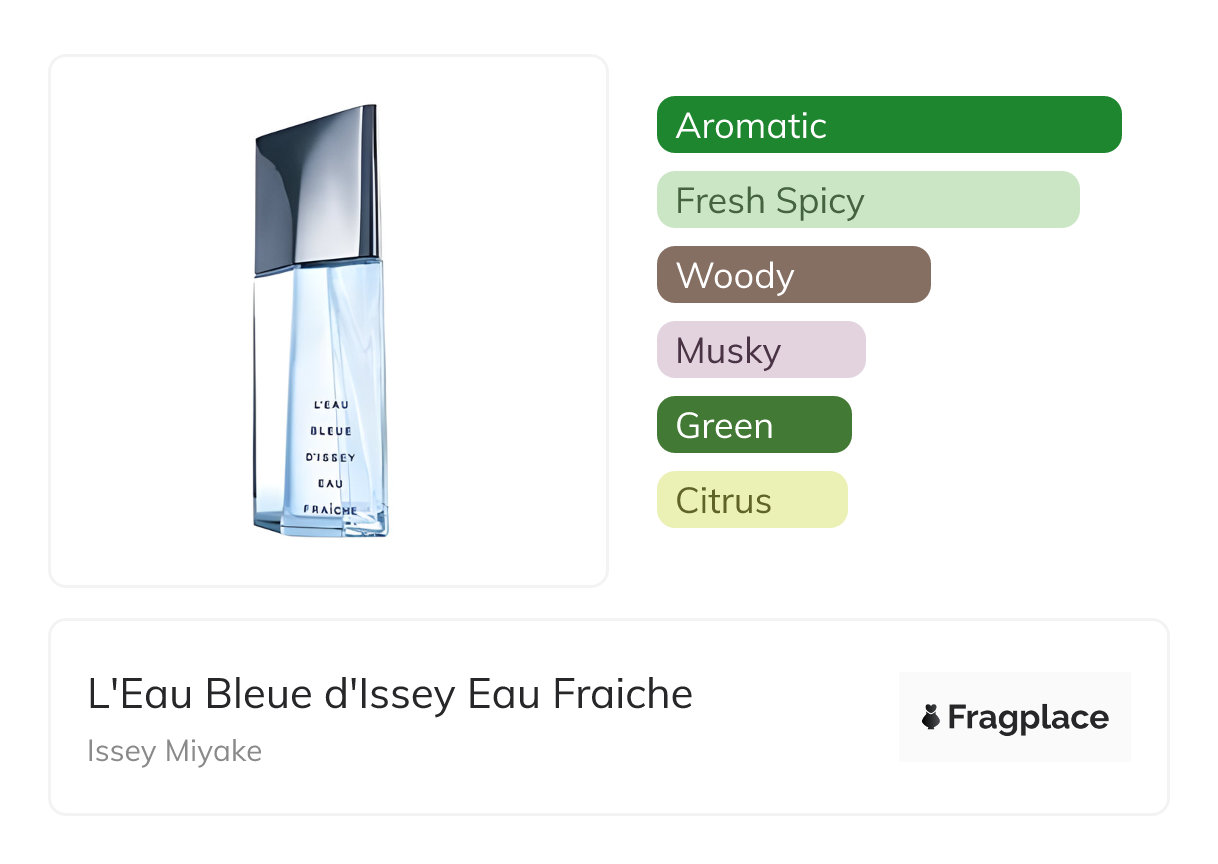Open the L'Eau Bleue d'Issey Eau Fraiche title
Screen dimensions: 1218x864
point(390,694)
